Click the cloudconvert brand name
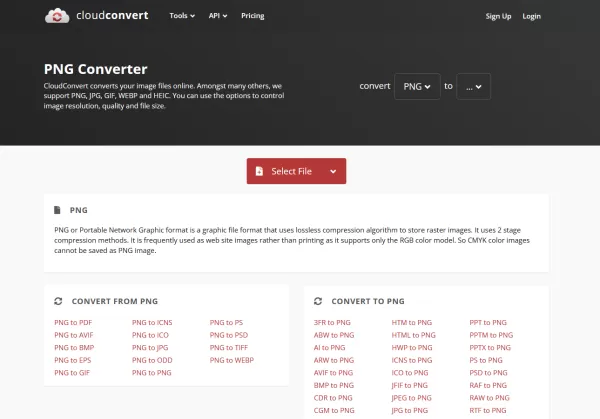600x419 pixels. click(112, 15)
